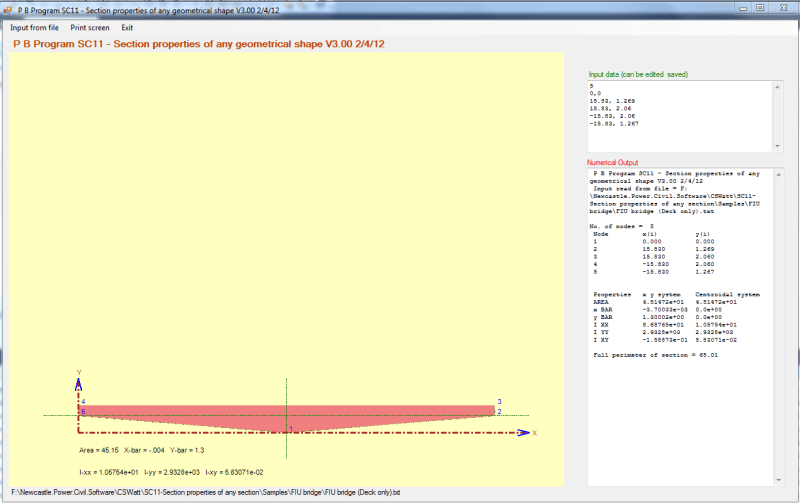The width and height of the screenshot is (800, 503).
Task: Click the up arrow of Input data scrollbar
Action: (x=778, y=87)
